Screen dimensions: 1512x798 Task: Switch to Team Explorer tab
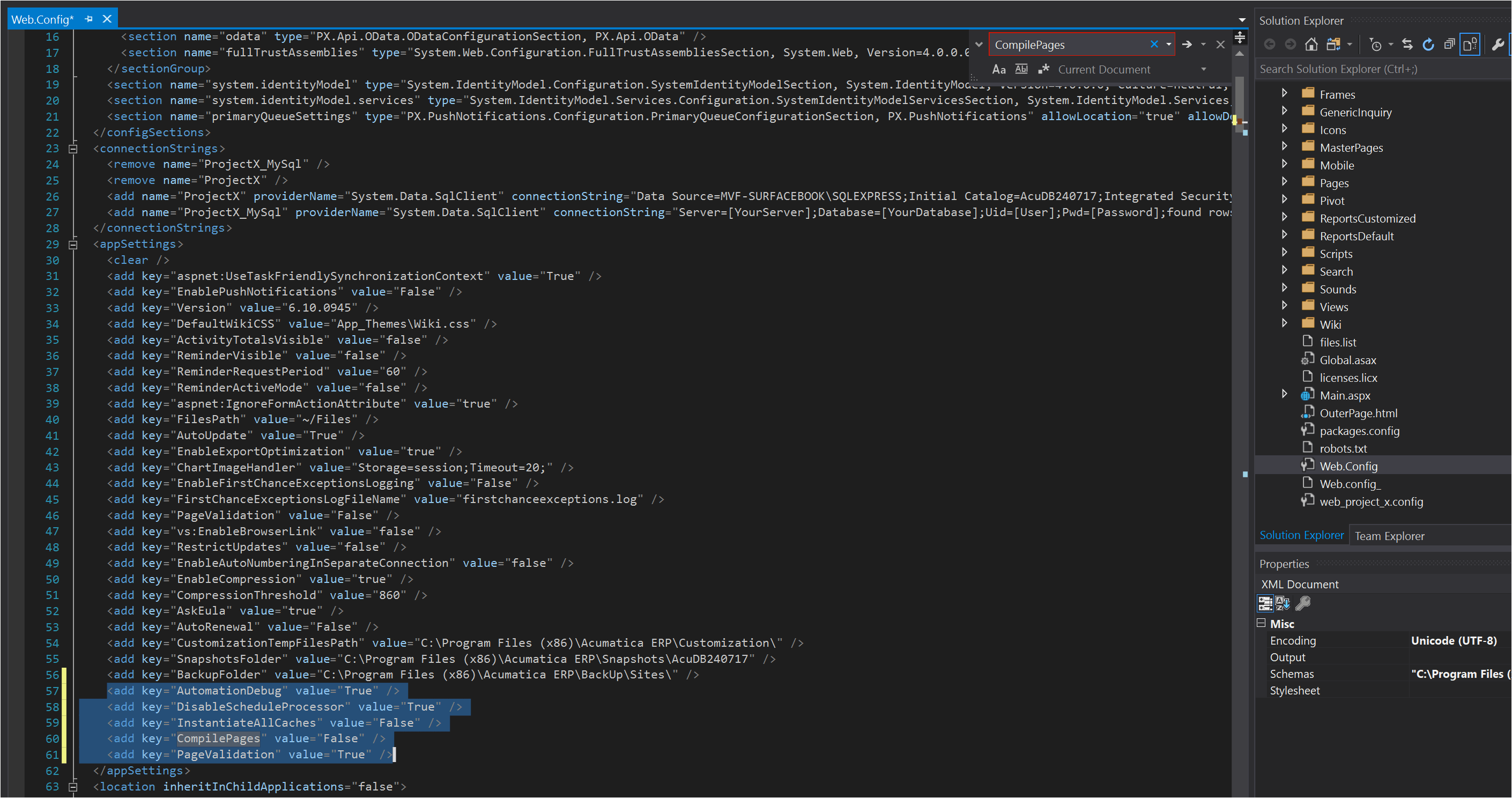[x=1390, y=535]
